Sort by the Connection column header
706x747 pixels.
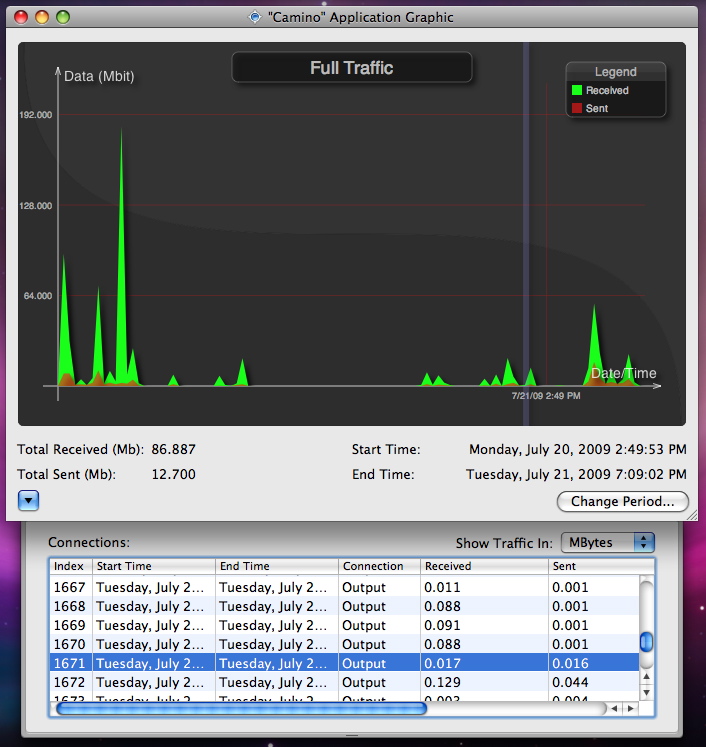(379, 566)
